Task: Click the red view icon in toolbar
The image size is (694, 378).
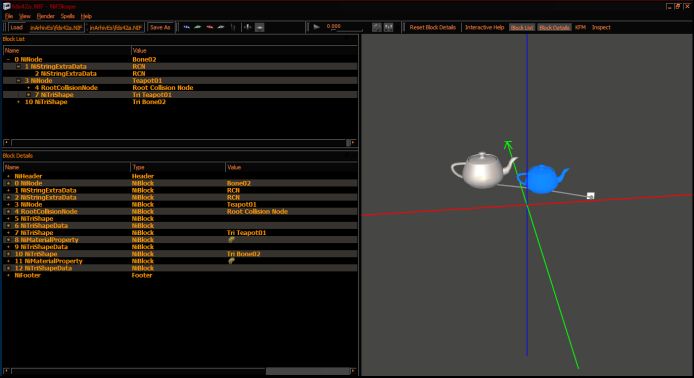Action: pyautogui.click(x=209, y=27)
